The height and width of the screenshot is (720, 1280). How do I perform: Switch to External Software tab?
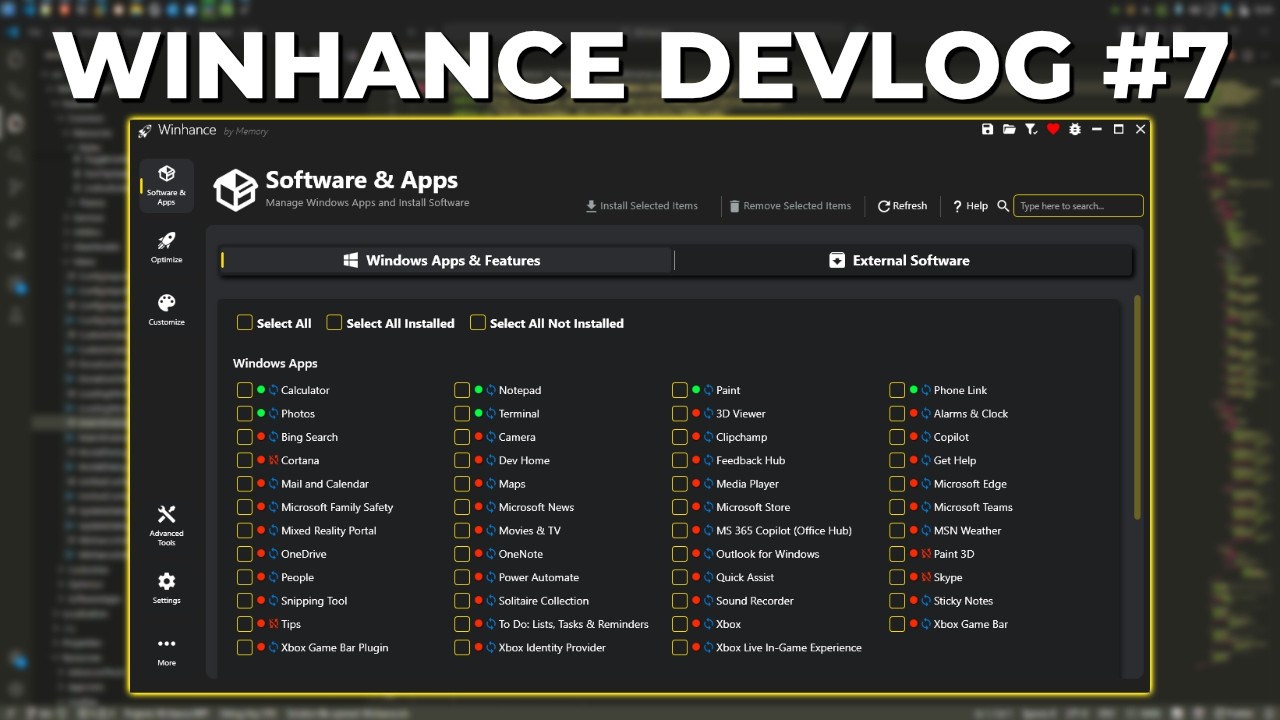(904, 260)
